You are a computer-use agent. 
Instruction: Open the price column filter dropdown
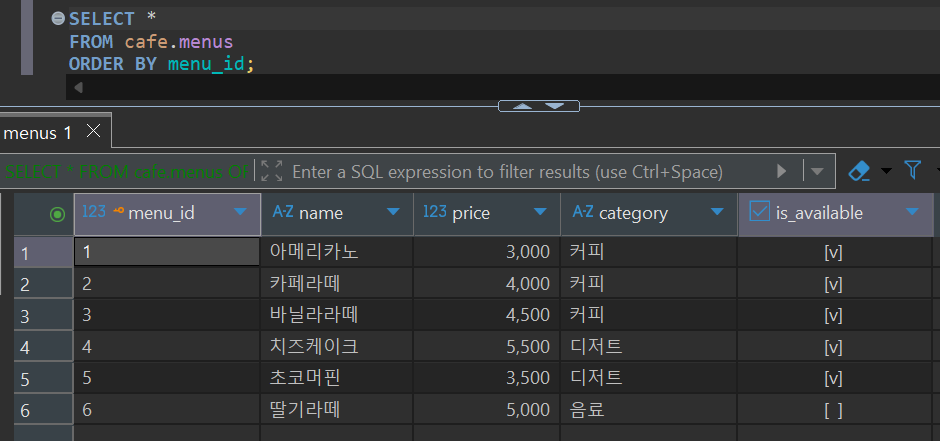click(540, 212)
